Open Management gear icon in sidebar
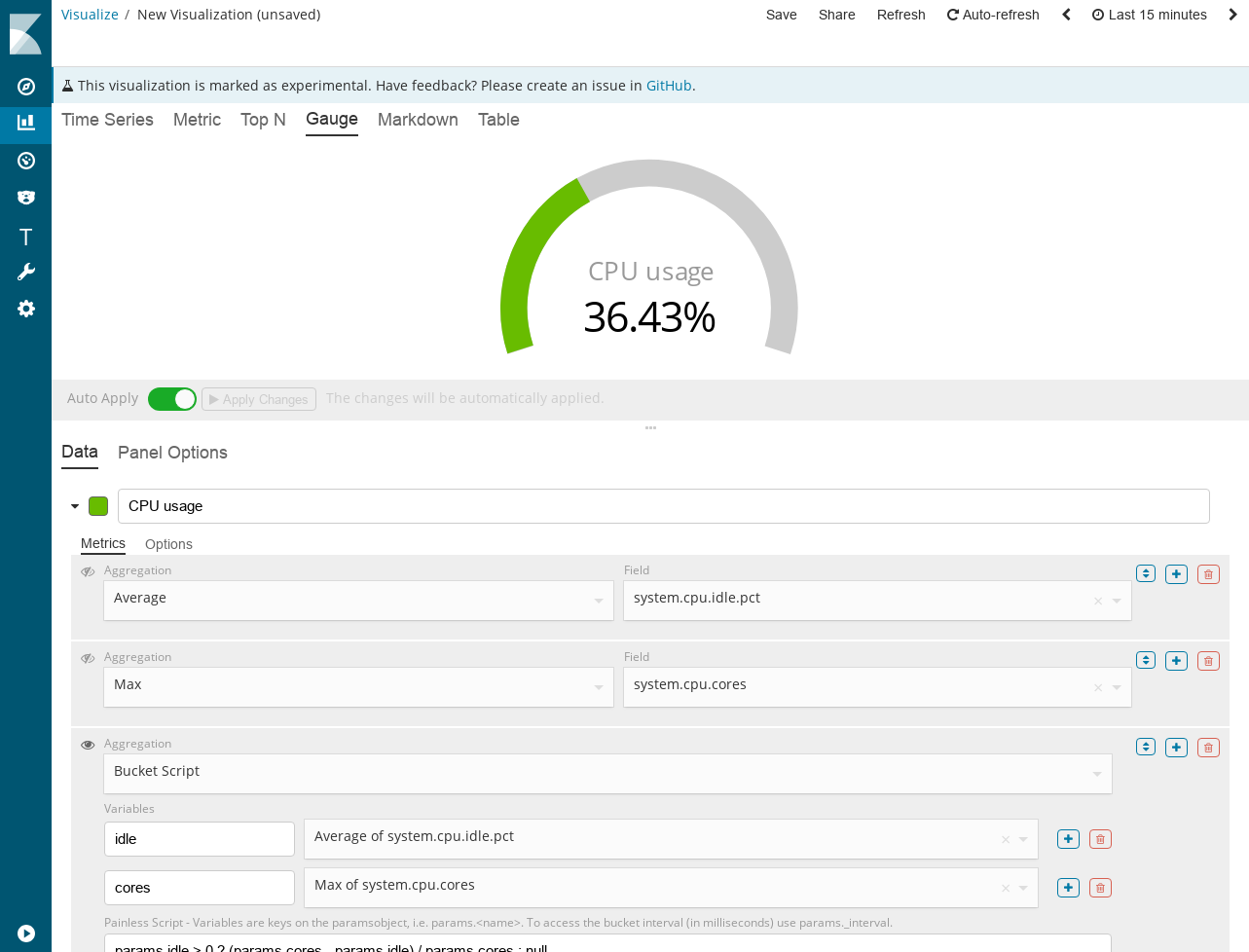The height and width of the screenshot is (952, 1249). tap(26, 309)
